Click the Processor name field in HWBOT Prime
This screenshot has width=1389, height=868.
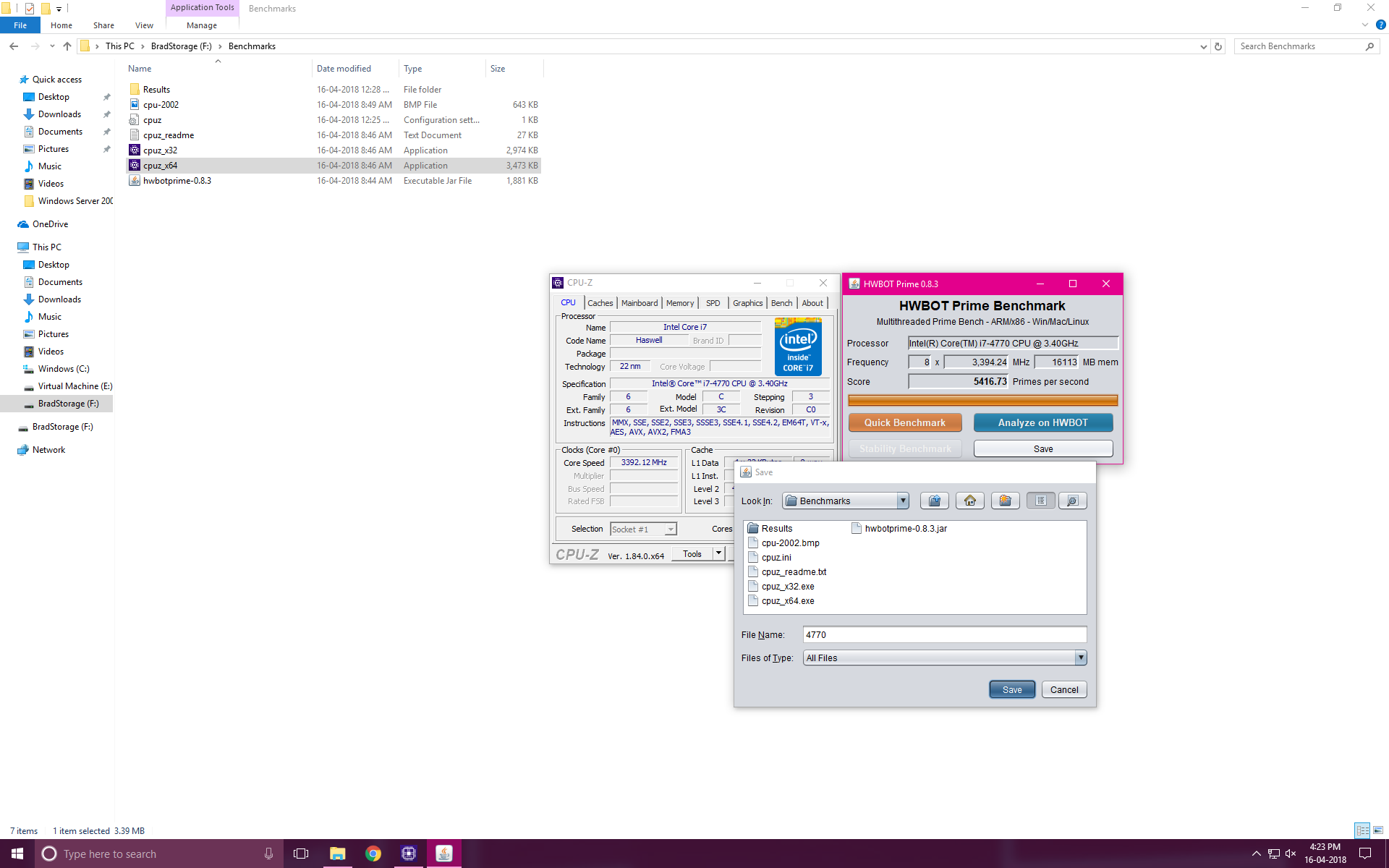click(x=1014, y=343)
